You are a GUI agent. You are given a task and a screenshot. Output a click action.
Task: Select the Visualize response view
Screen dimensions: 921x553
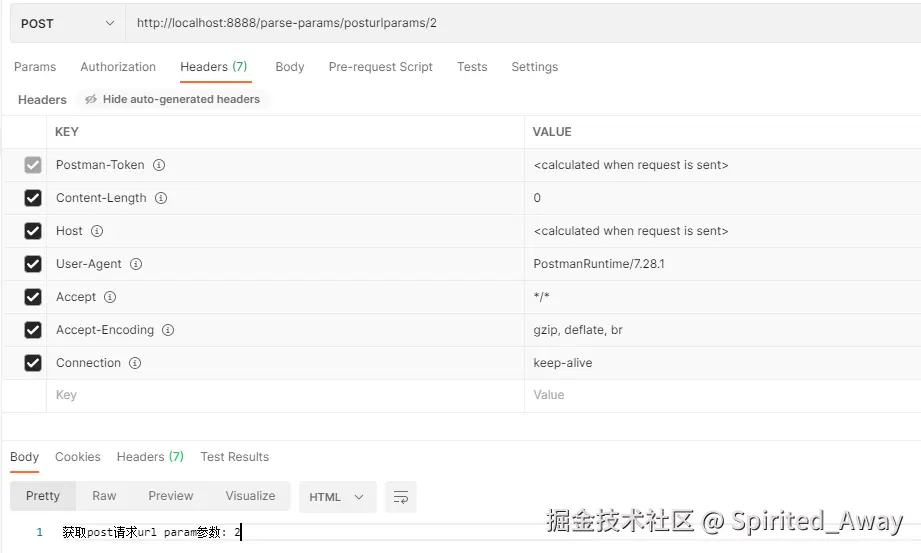250,496
